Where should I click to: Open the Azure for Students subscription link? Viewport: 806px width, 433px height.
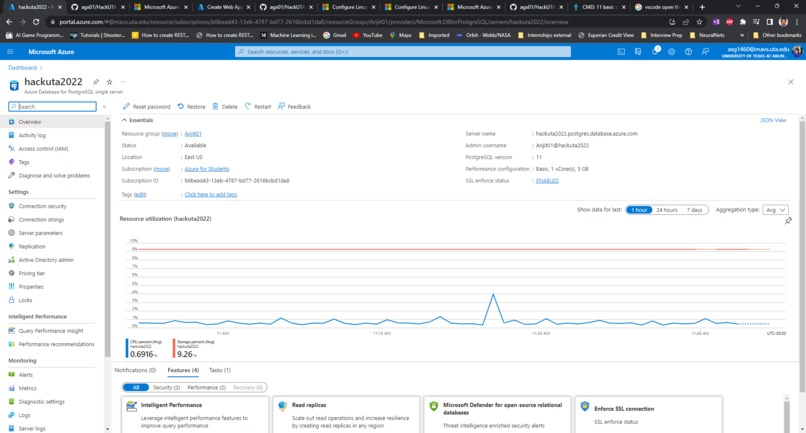pos(207,169)
